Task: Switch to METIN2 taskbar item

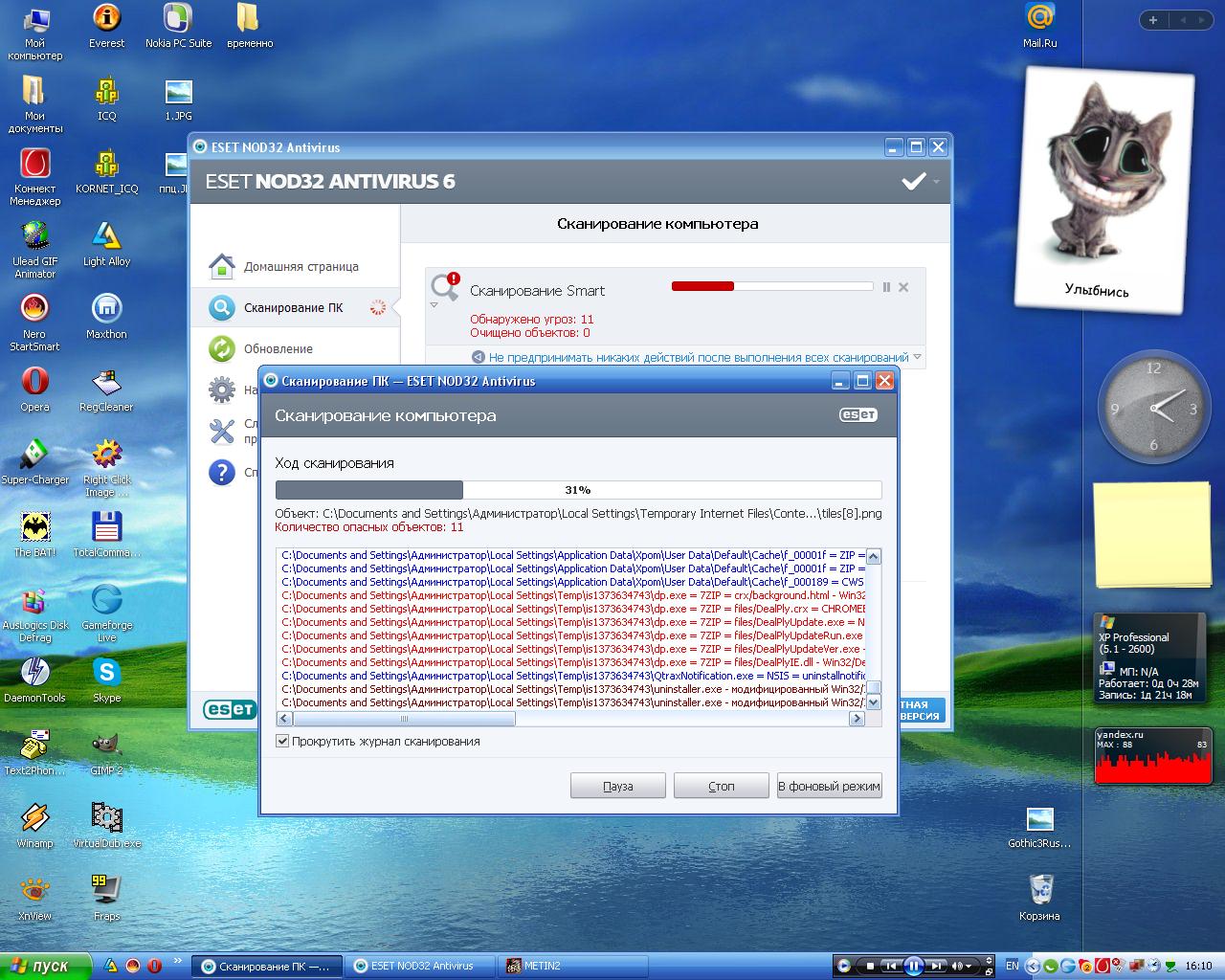Action: 574,966
